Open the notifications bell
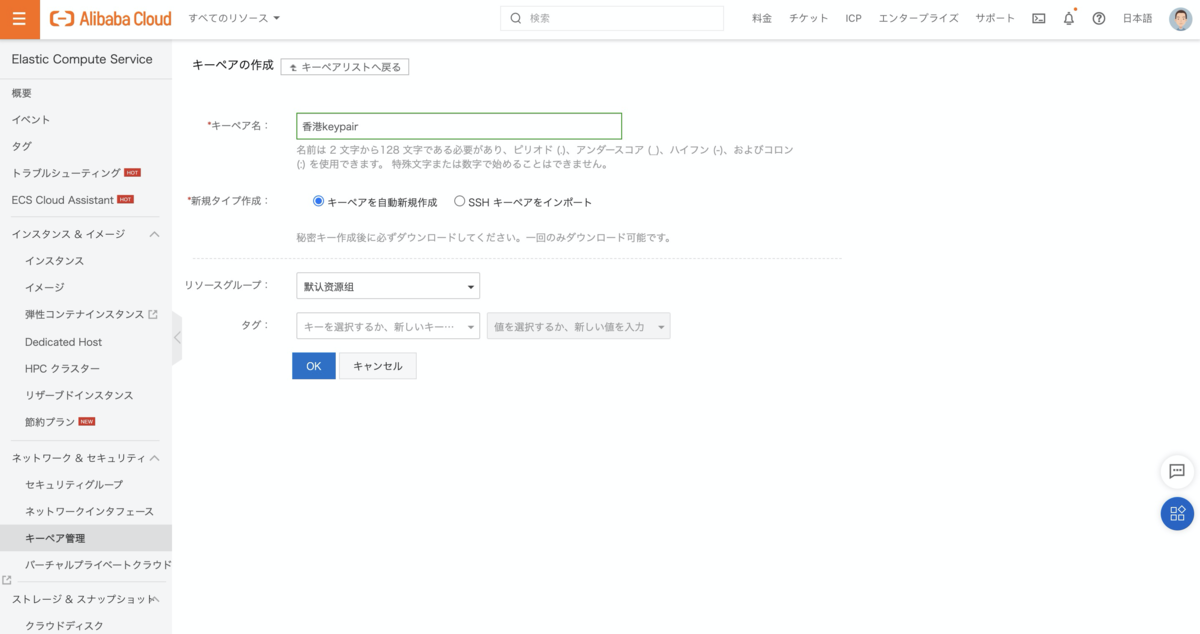The image size is (1200, 634). 1069,18
